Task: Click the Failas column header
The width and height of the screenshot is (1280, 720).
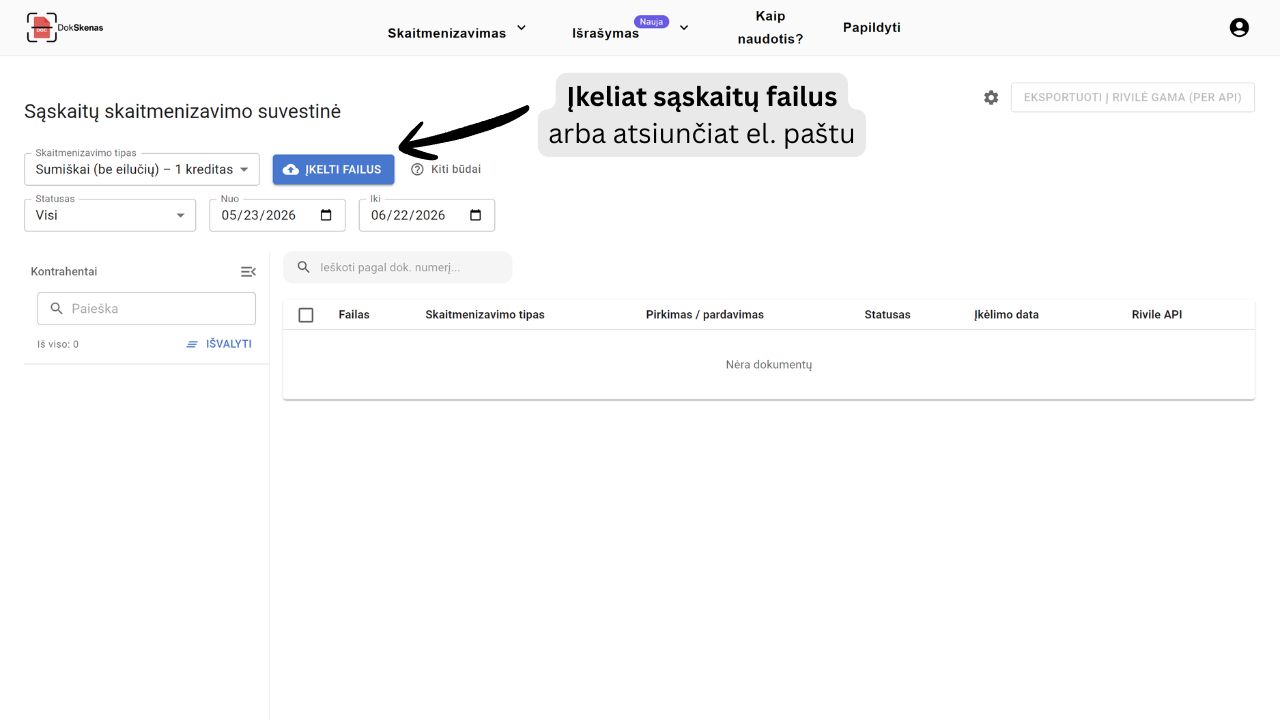Action: click(x=354, y=315)
